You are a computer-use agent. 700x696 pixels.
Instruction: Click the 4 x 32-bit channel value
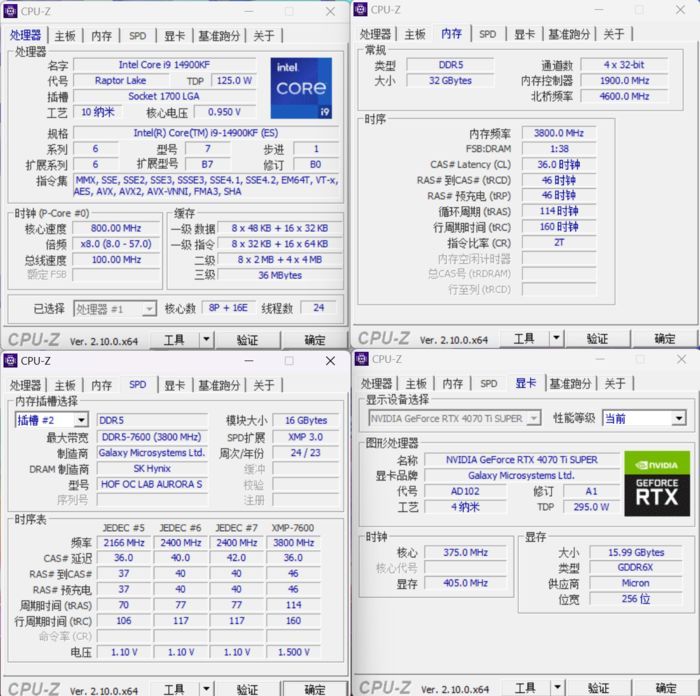click(624, 65)
